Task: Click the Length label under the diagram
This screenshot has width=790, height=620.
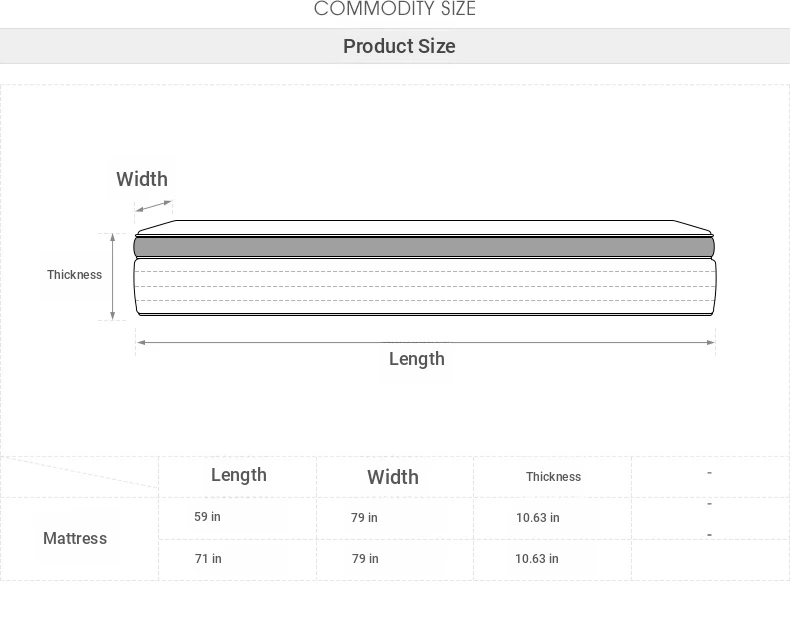Action: (x=417, y=359)
